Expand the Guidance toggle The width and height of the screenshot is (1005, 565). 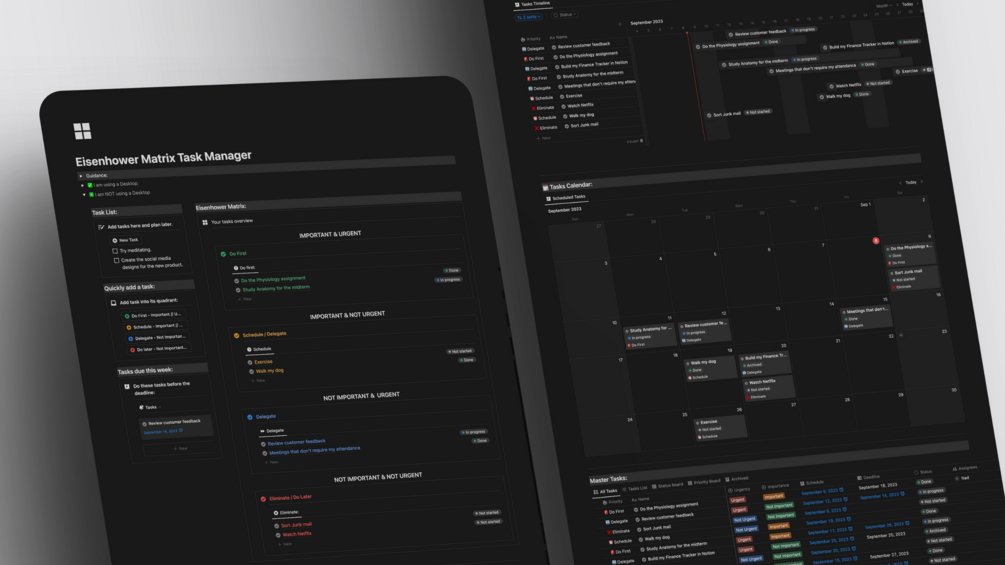(81, 176)
